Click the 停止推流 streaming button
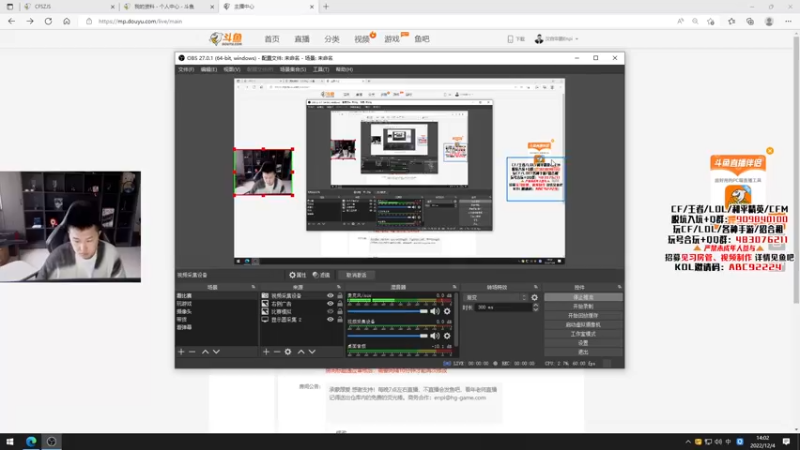Screen dimensions: 800x450 583,297
